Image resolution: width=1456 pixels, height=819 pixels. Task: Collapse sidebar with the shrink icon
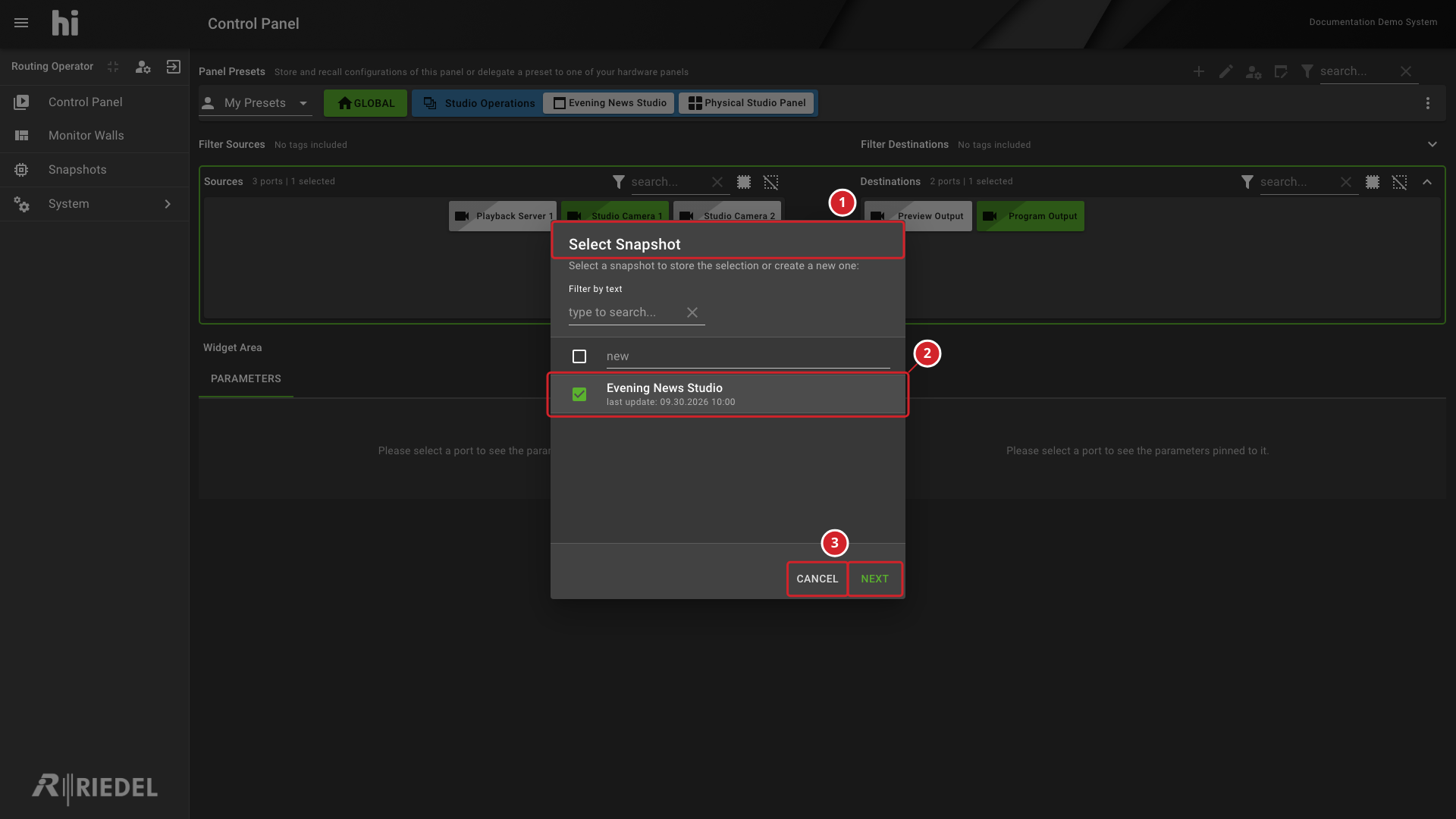click(113, 67)
